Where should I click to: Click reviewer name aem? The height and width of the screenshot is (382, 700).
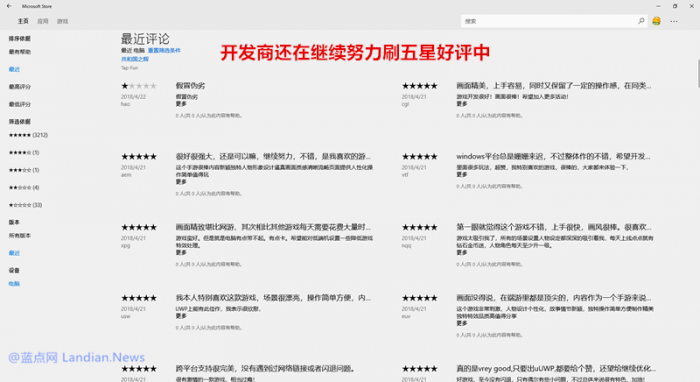[126, 175]
